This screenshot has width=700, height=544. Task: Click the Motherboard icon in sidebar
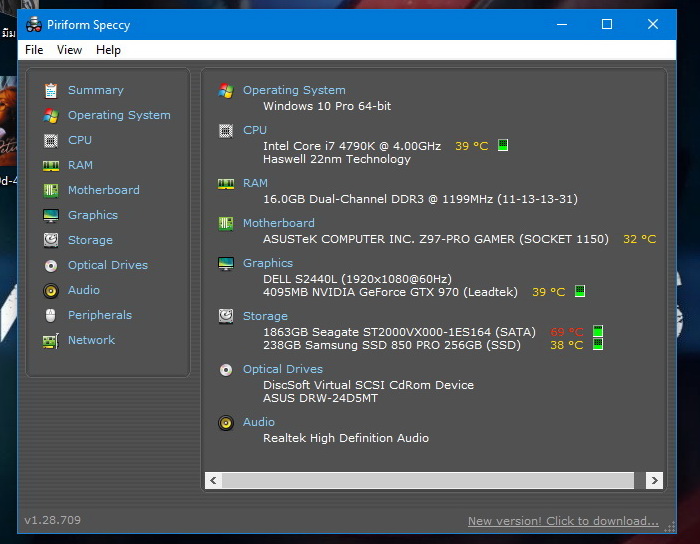click(x=50, y=190)
